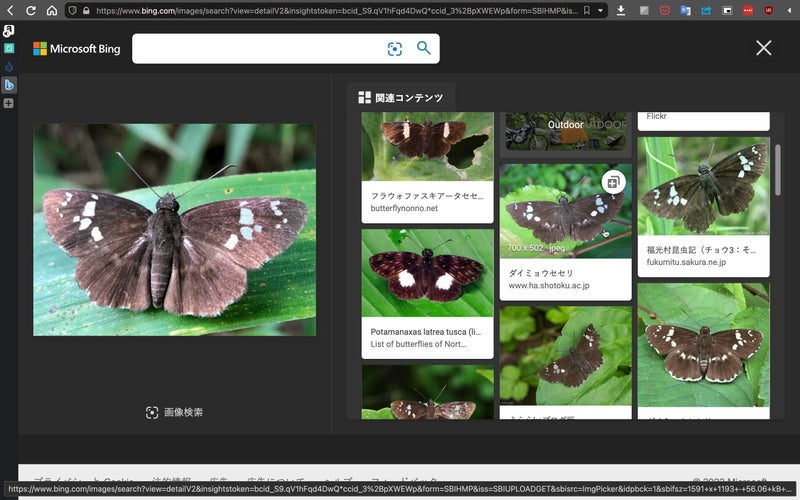Open the browser home page
Image resolution: width=800 pixels, height=500 pixels.
[52, 10]
